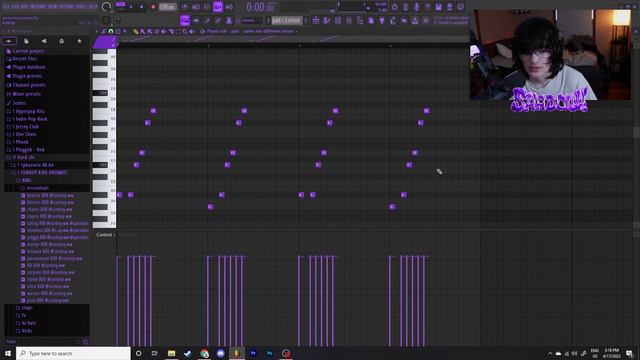Open Discord from the taskbar
Image resolution: width=640 pixels, height=360 pixels.
tap(220, 353)
